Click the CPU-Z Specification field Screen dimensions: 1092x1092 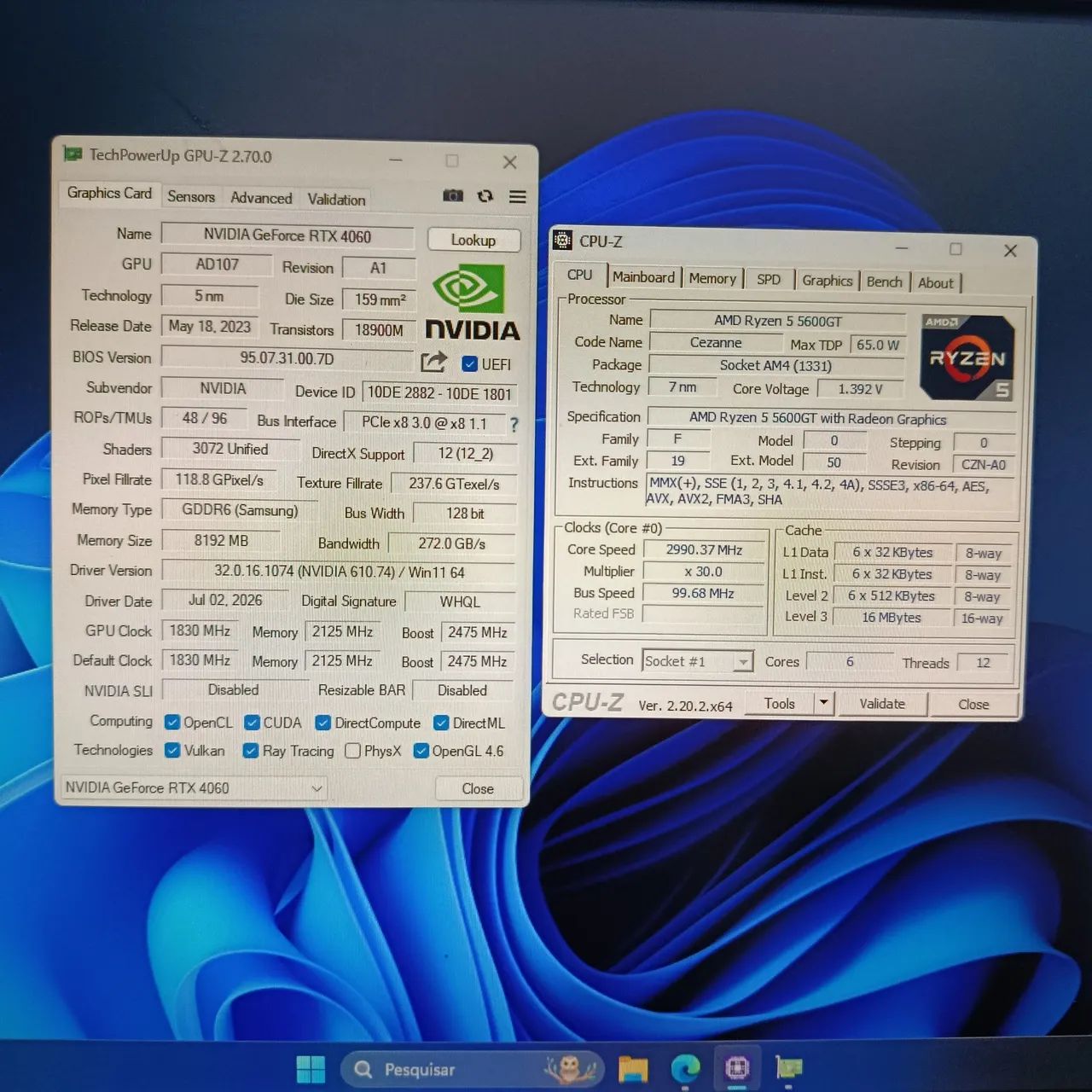click(832, 418)
